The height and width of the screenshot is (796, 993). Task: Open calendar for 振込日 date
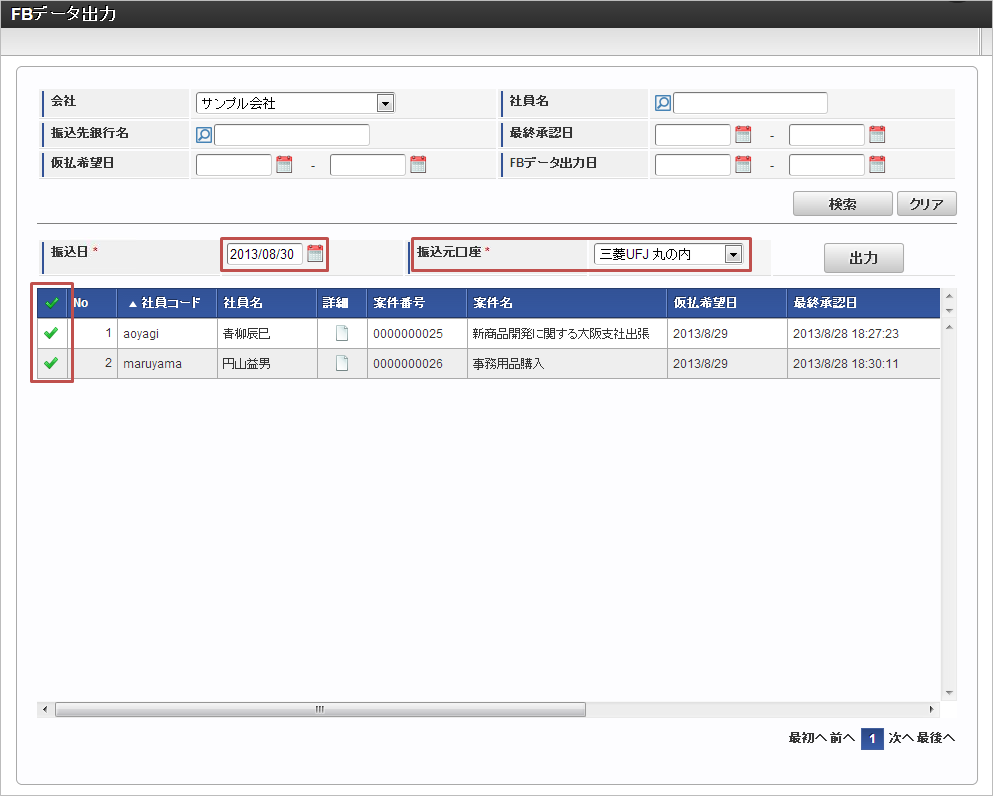tap(315, 254)
